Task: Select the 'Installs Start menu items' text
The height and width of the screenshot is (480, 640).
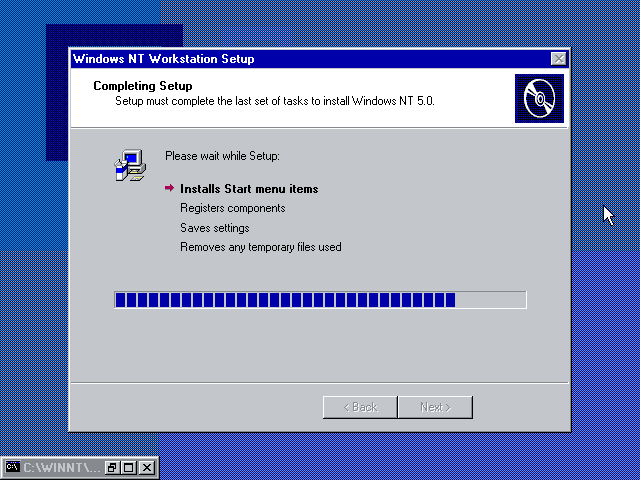Action: point(249,189)
